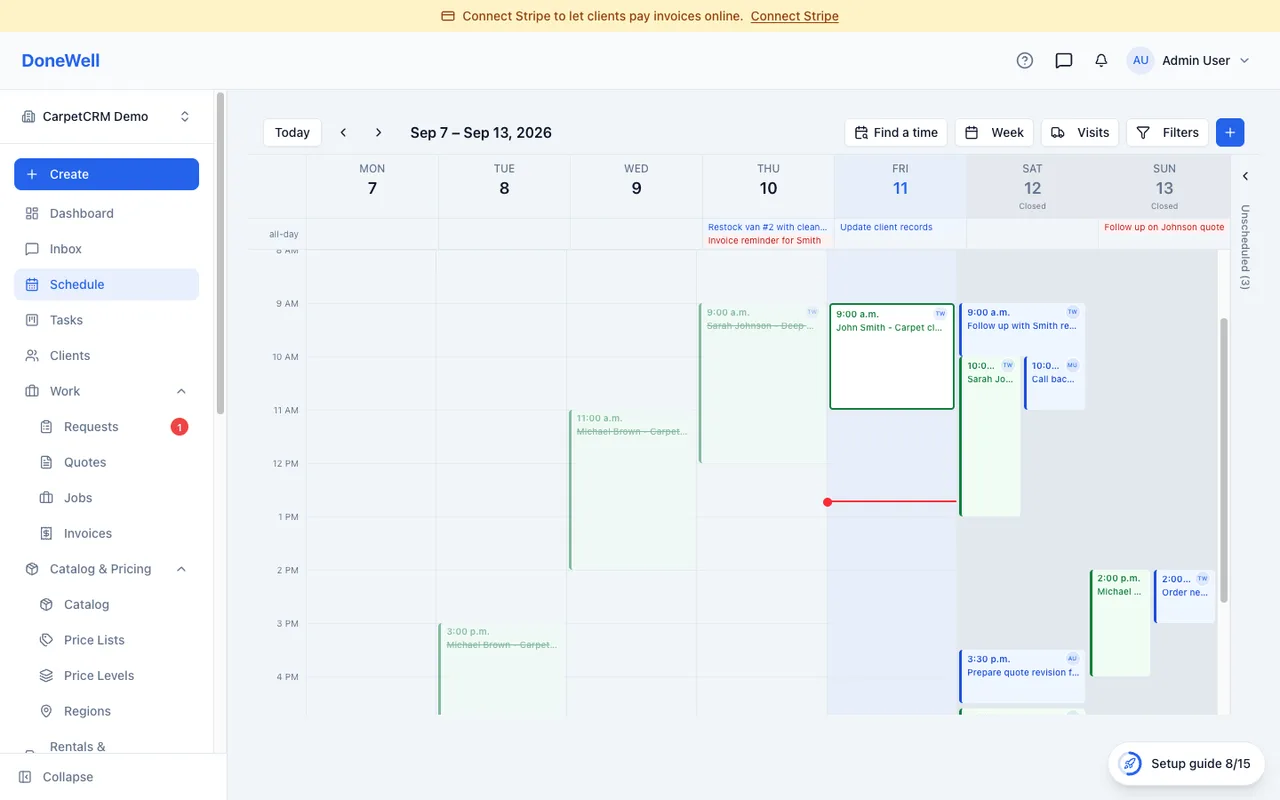Go to next week arrow

[x=378, y=132]
